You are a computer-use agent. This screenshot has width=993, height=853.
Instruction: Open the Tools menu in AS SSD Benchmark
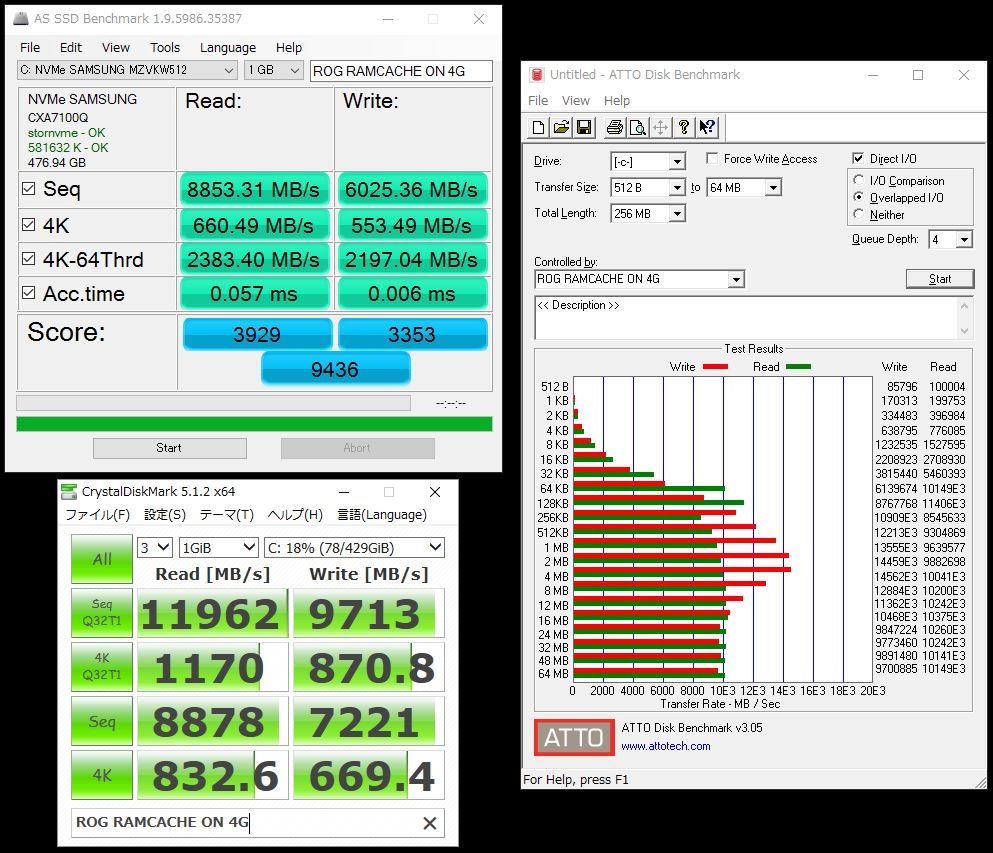[x=165, y=47]
